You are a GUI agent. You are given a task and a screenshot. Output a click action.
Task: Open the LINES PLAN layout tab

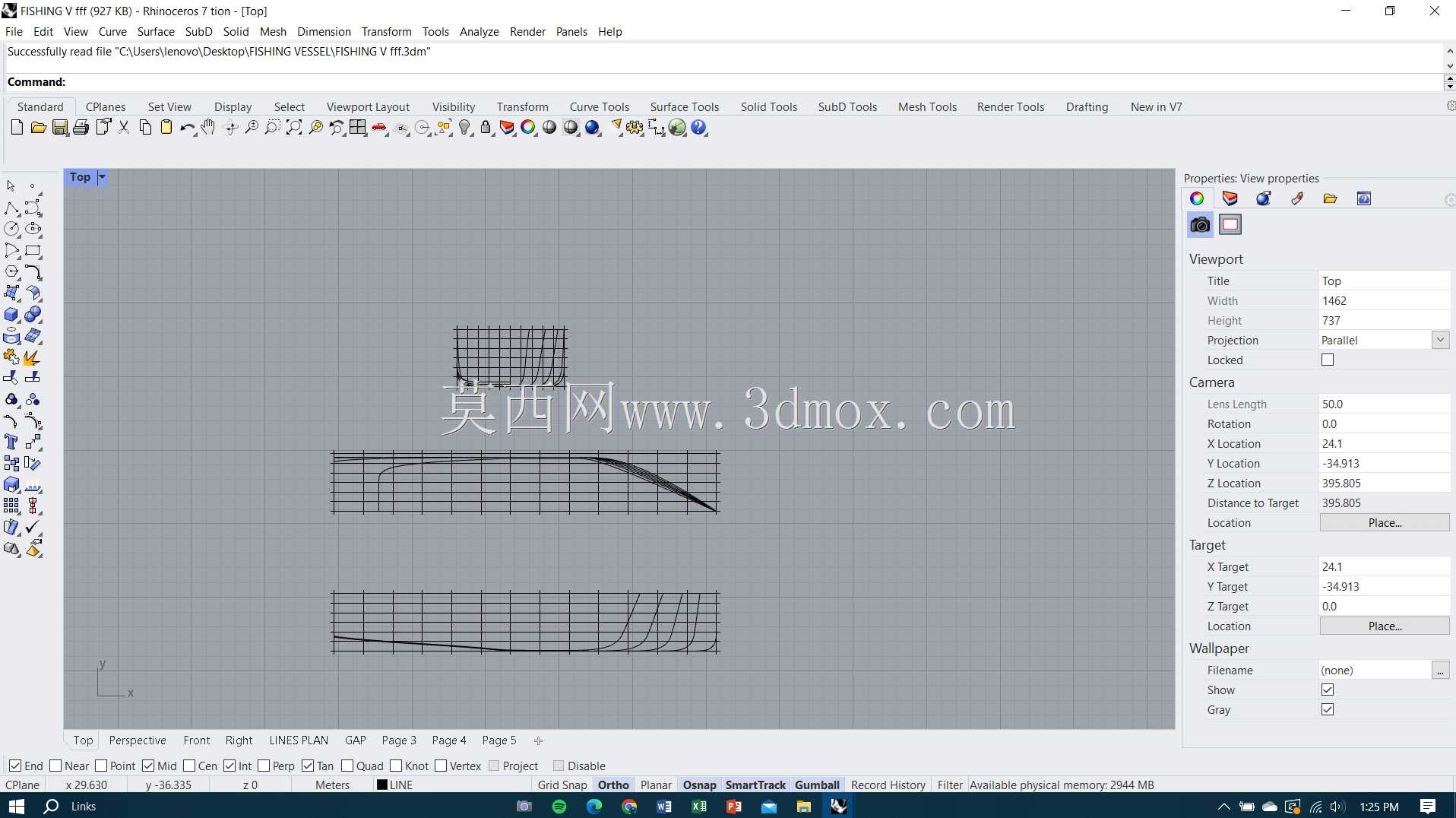click(299, 740)
